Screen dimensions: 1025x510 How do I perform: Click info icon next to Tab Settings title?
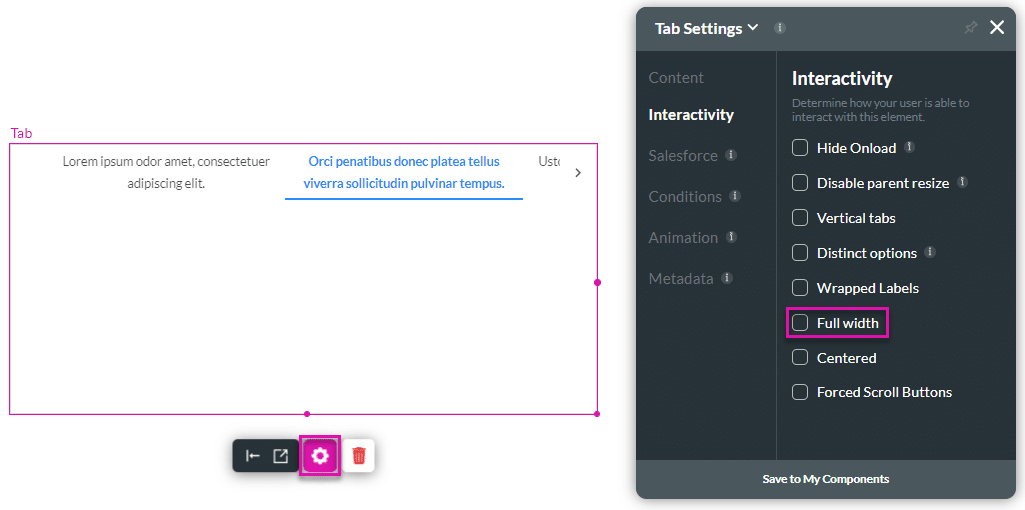coord(780,28)
